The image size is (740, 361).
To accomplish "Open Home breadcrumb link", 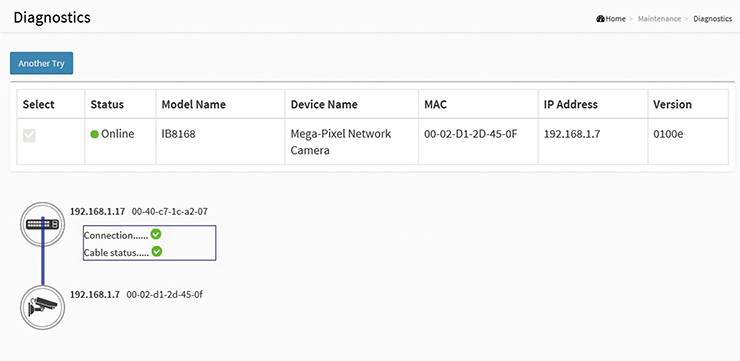I will (615, 19).
